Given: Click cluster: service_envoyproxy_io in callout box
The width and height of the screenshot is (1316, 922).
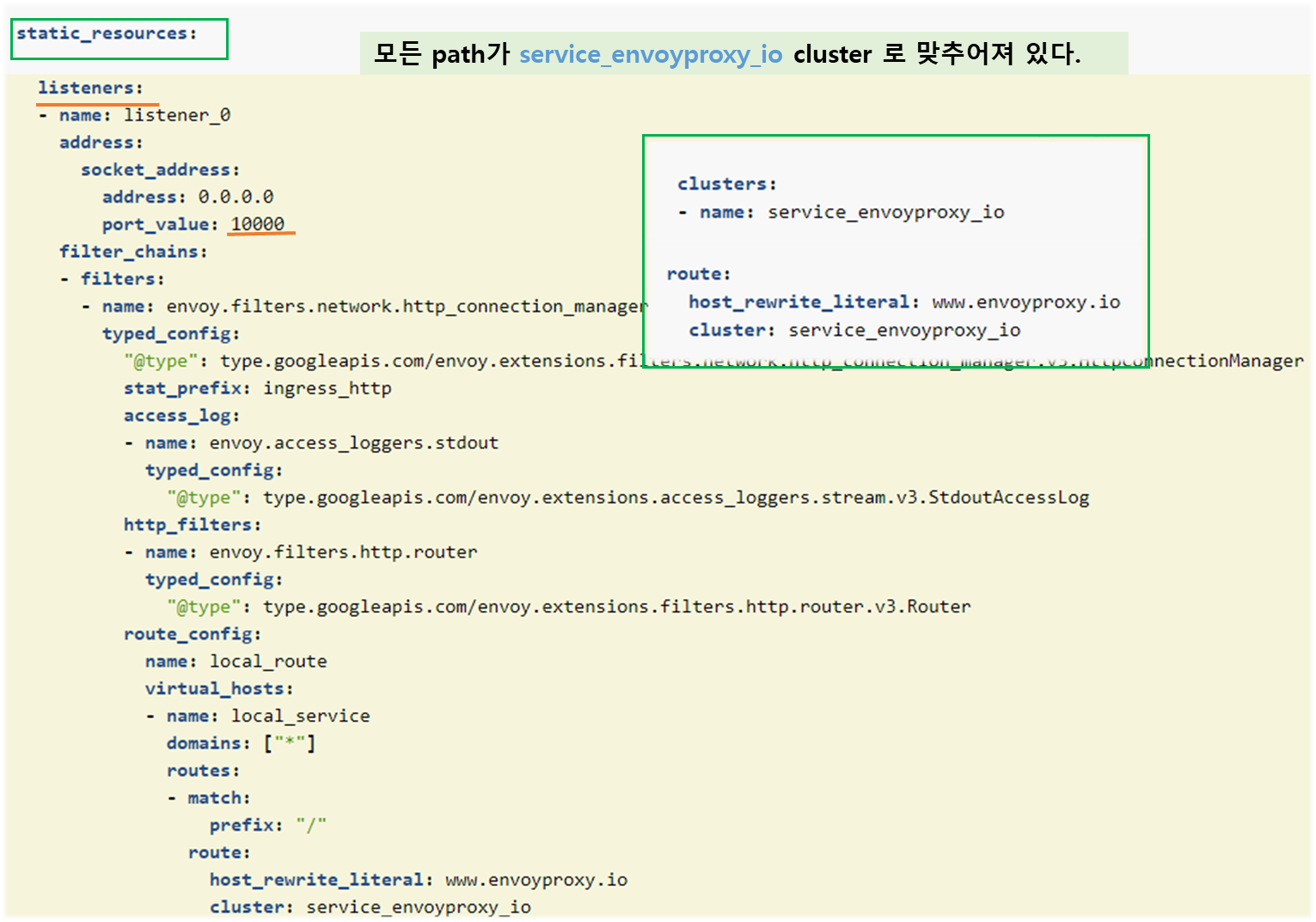Looking at the screenshot, I should (854, 331).
